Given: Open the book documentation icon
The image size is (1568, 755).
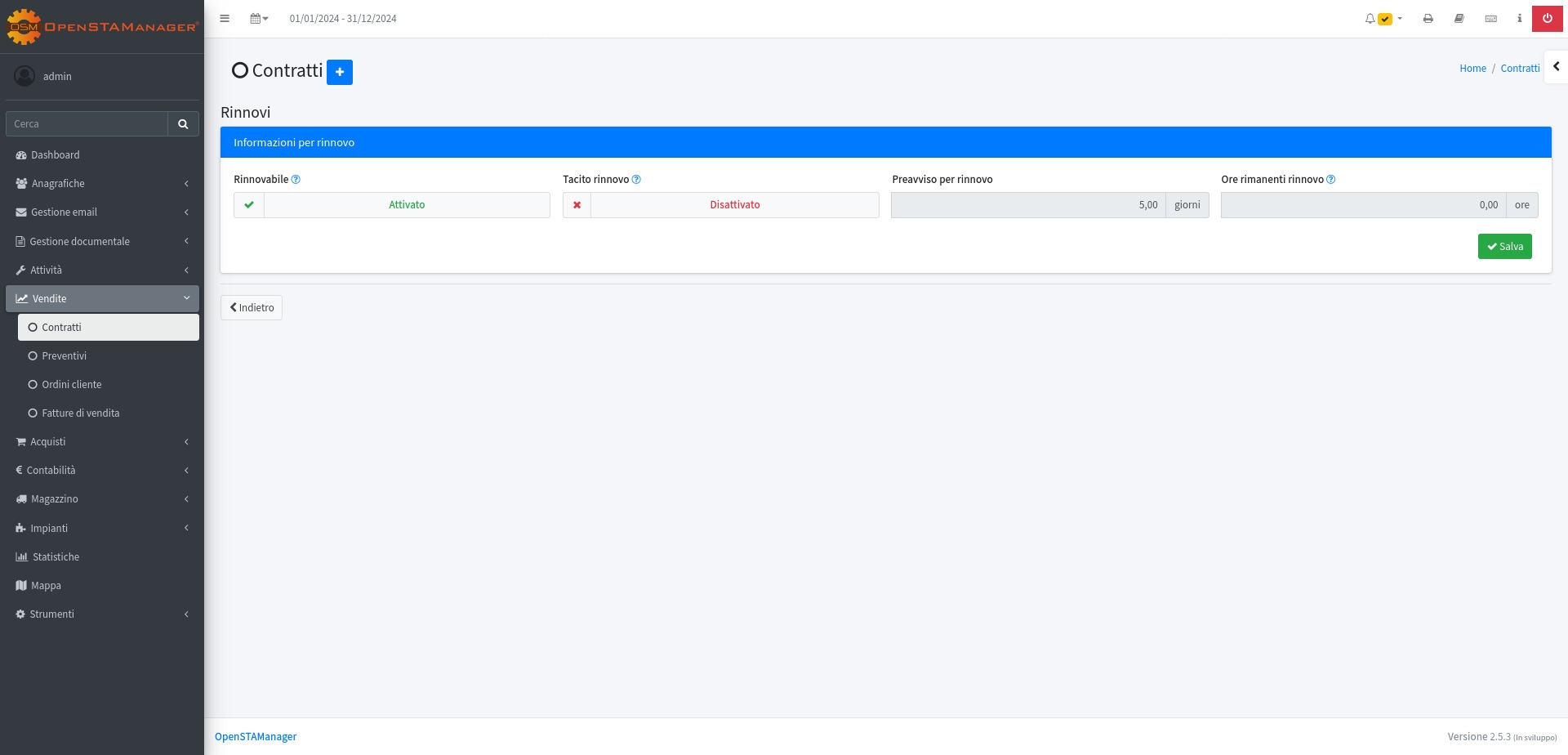Looking at the screenshot, I should pos(1459,19).
